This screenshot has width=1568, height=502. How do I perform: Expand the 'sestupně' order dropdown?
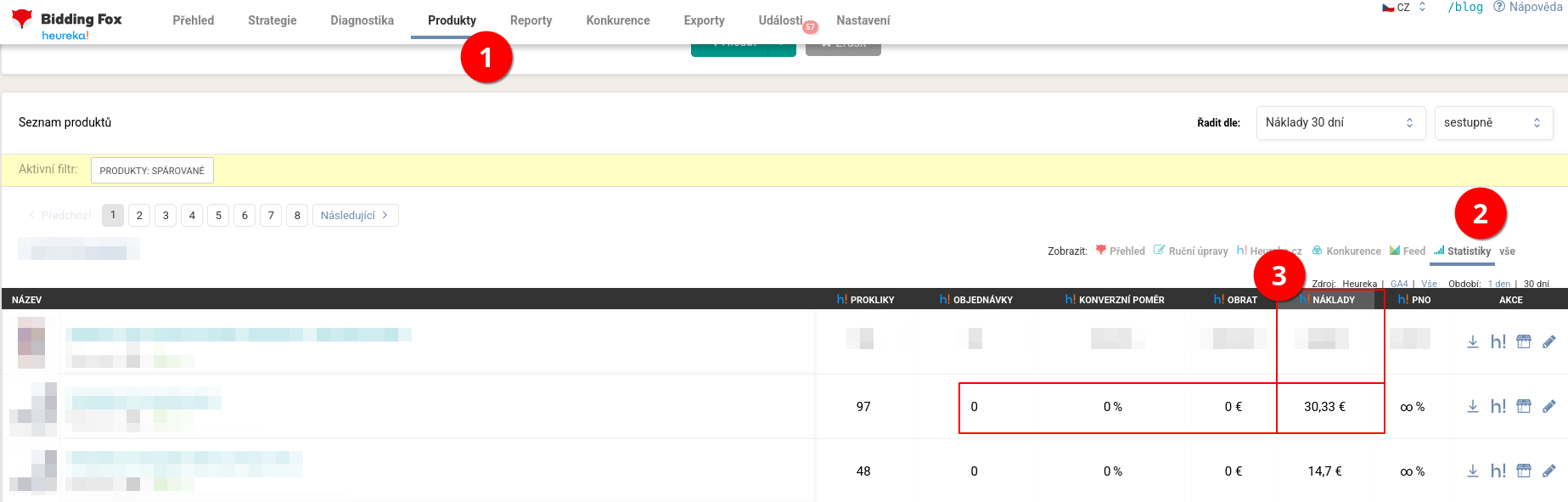pos(1492,123)
